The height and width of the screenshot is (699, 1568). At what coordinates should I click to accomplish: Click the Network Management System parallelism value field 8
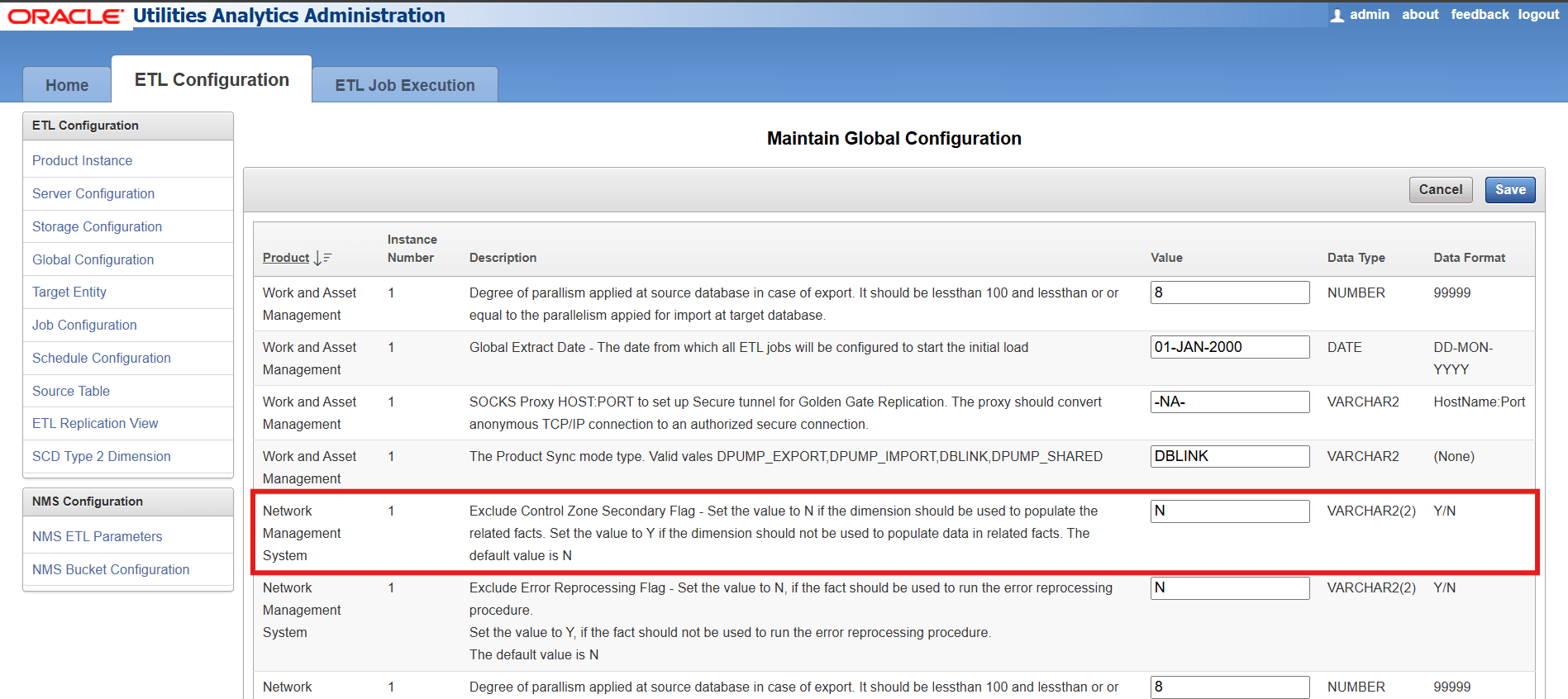(x=1230, y=687)
